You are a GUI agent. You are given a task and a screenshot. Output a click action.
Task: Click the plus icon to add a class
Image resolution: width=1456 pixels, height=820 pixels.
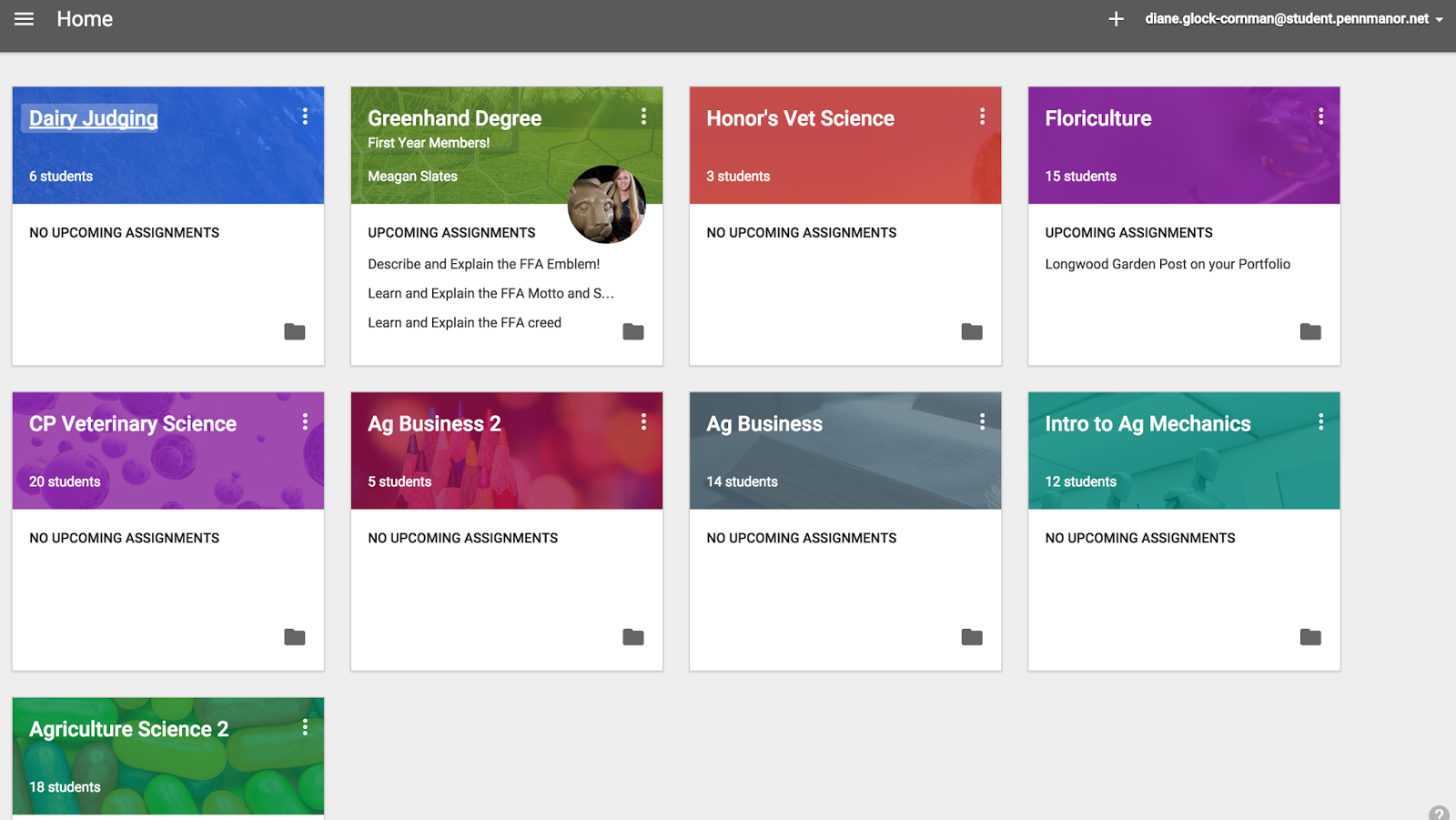pyautogui.click(x=1116, y=19)
